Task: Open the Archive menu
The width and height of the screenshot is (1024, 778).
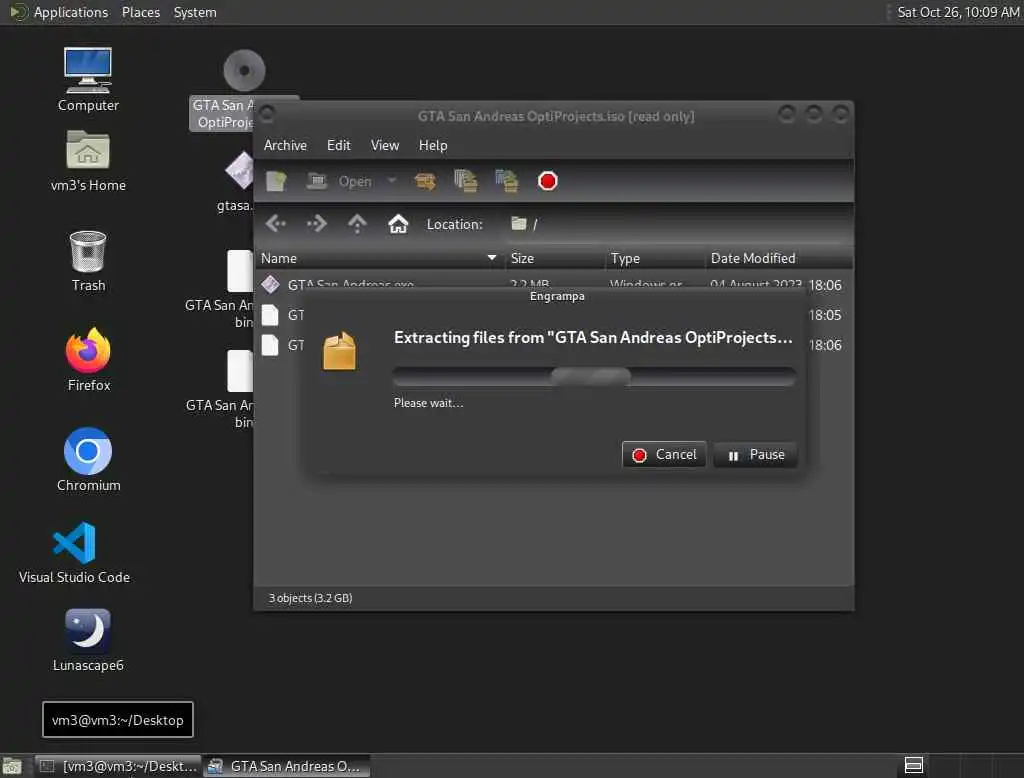Action: click(285, 145)
